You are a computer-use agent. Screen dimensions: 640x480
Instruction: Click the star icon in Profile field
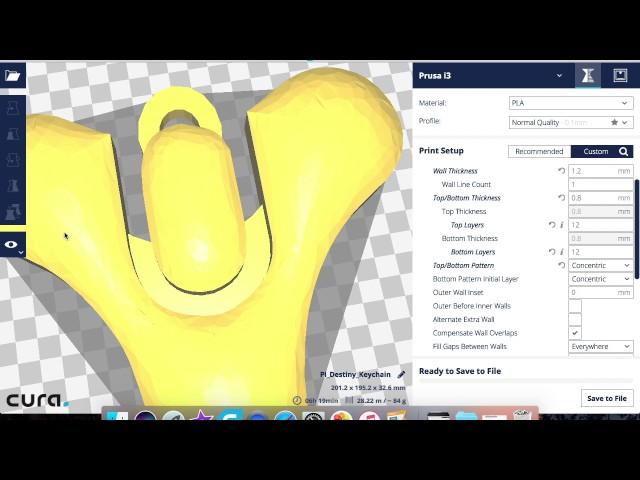pos(614,122)
